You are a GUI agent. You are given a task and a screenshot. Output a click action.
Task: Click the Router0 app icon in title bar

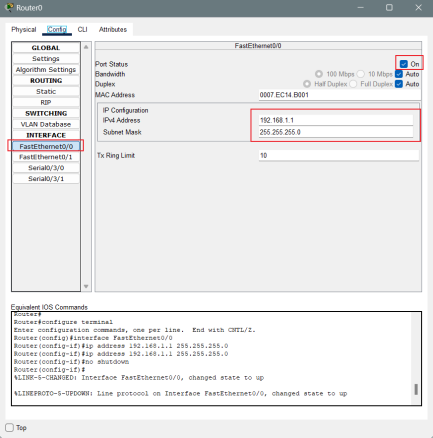click(9, 7)
